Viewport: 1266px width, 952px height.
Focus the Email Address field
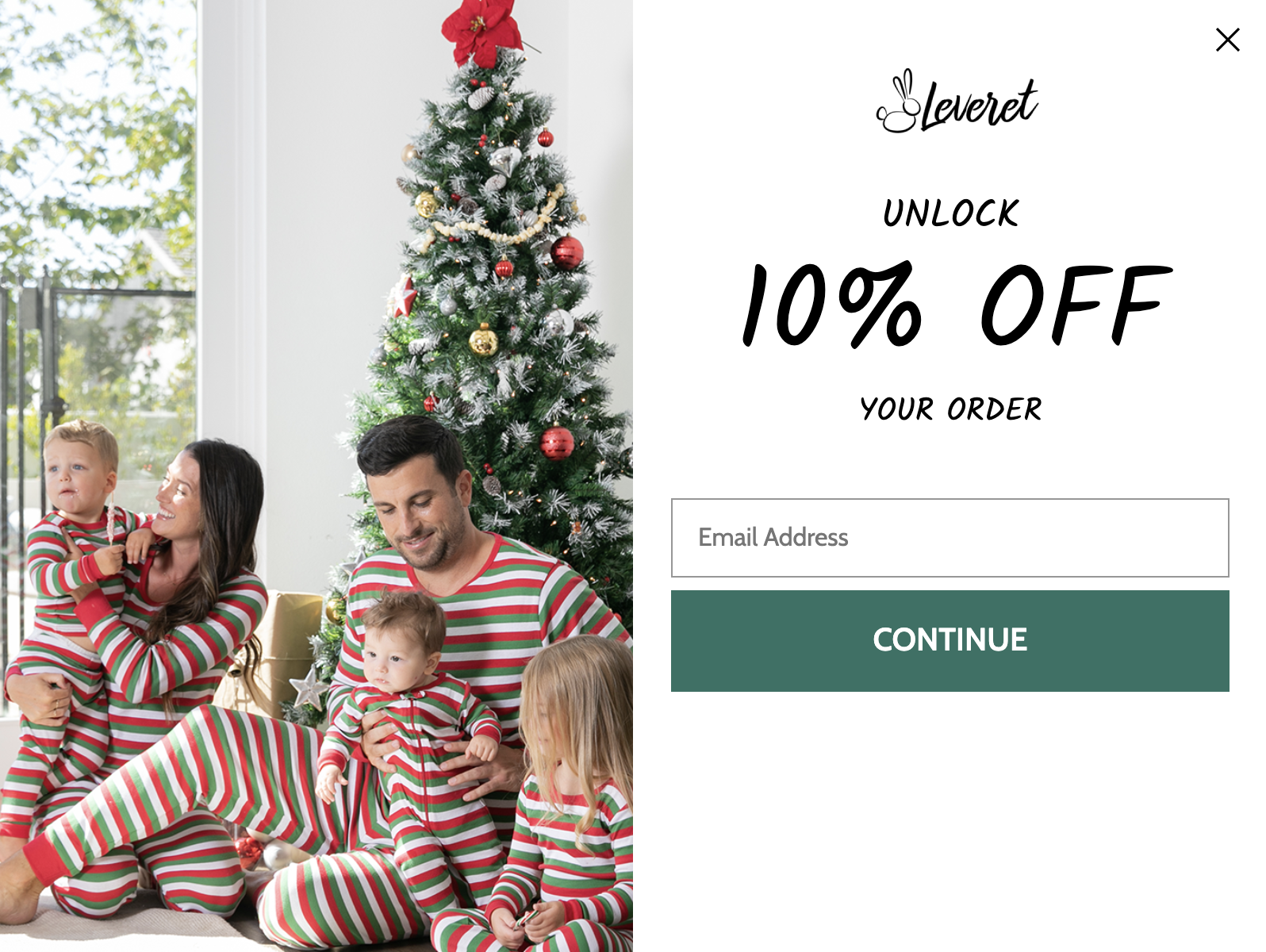(949, 538)
